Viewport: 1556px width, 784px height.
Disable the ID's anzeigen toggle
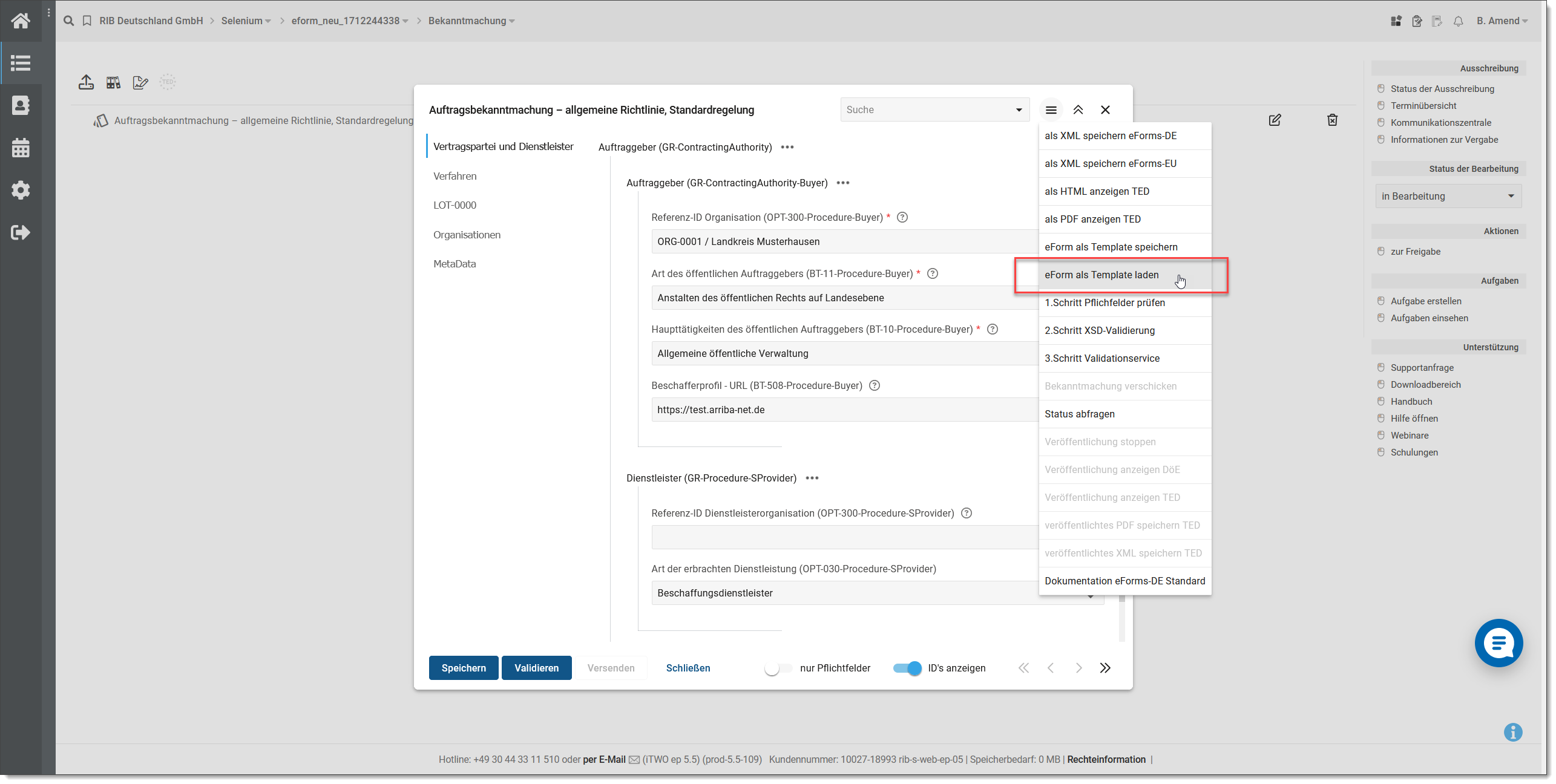tap(907, 668)
